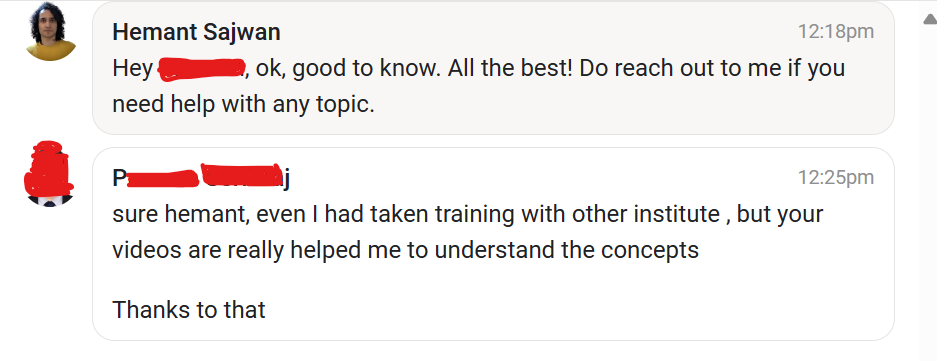
Task: Open the red-scribbled avatar of second sender
Action: [49, 174]
